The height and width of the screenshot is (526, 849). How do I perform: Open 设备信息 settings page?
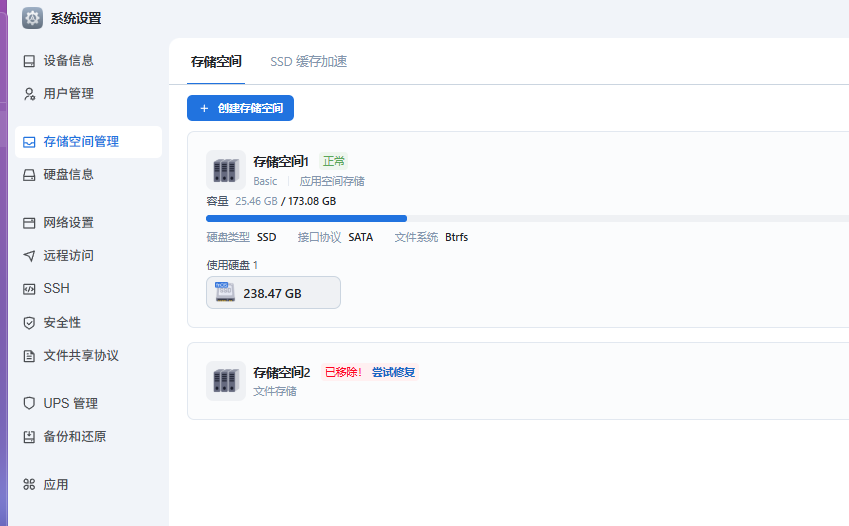pos(88,61)
